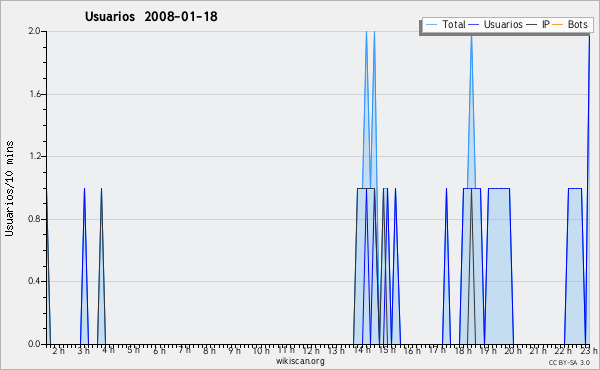Click the '18 h' x-axis label
The image size is (600, 370).
pos(463,350)
